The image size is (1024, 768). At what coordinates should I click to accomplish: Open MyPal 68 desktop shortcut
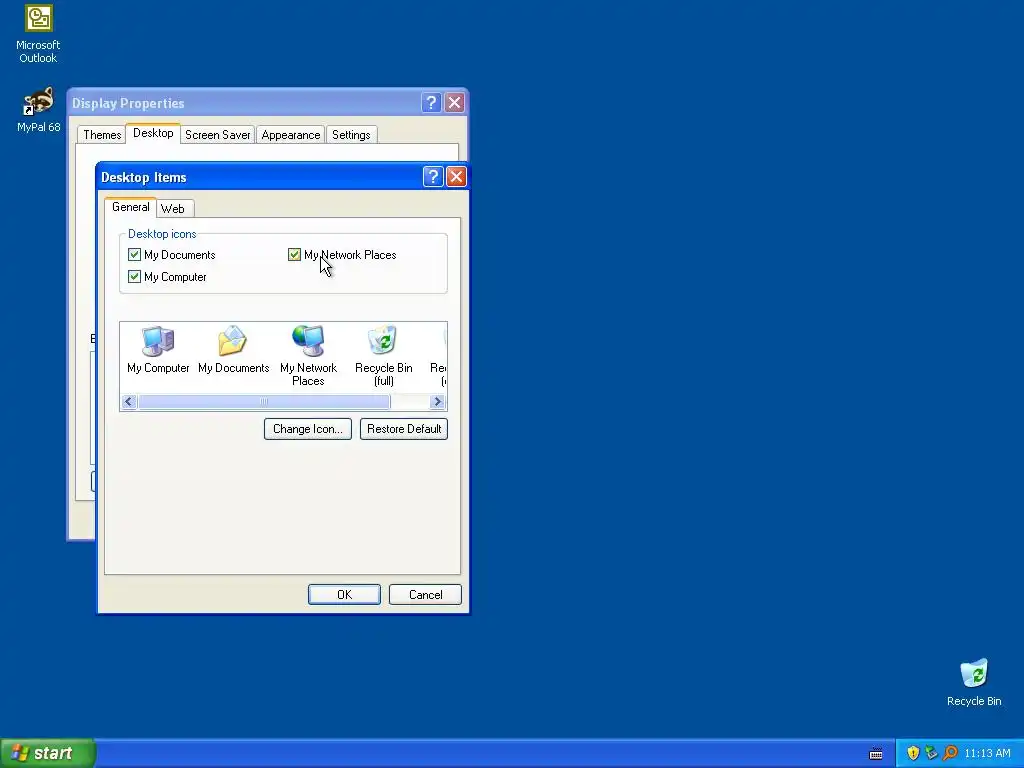pyautogui.click(x=38, y=110)
